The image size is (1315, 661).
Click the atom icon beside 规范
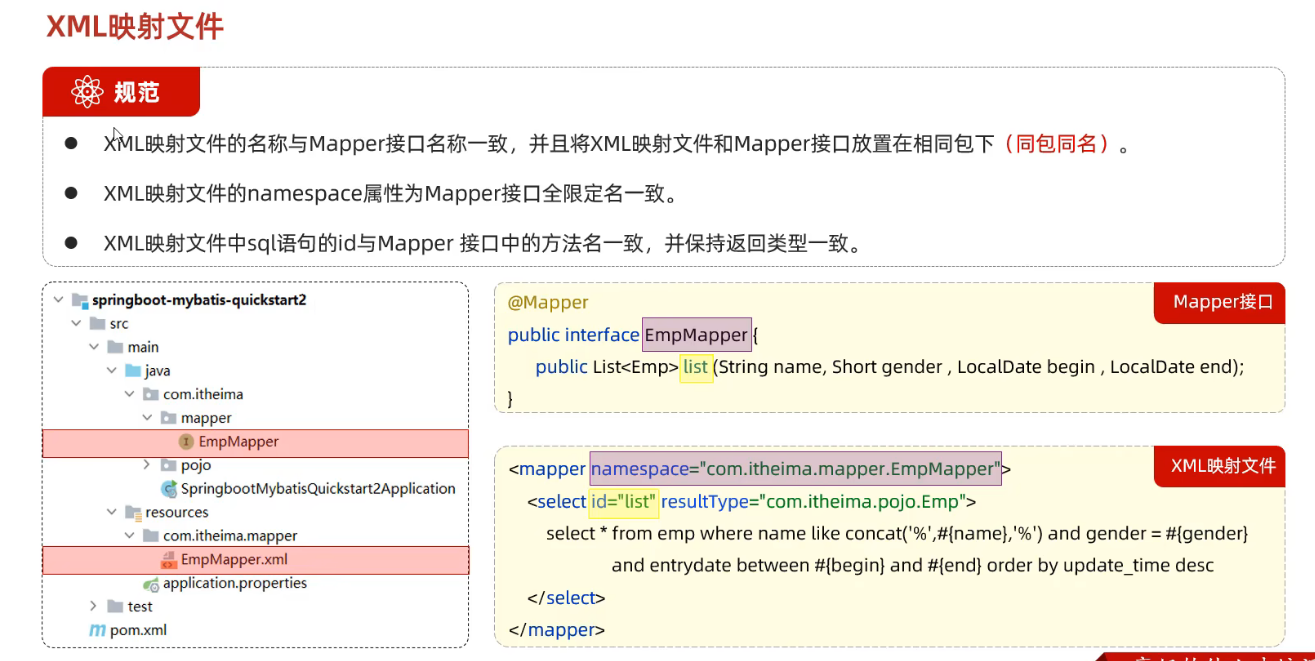pyautogui.click(x=87, y=93)
